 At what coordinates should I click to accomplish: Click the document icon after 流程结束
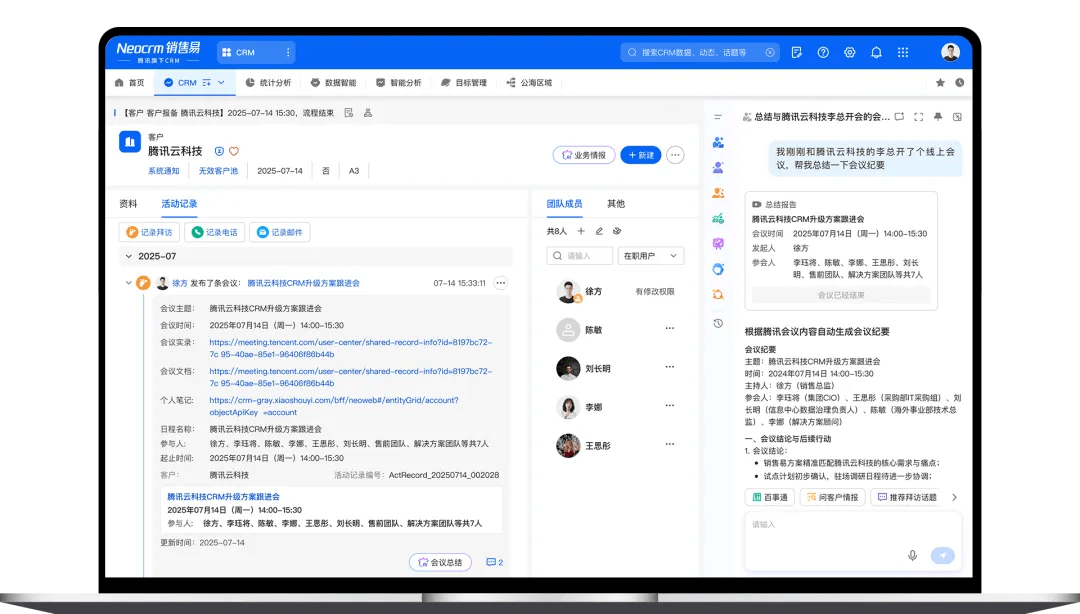349,113
